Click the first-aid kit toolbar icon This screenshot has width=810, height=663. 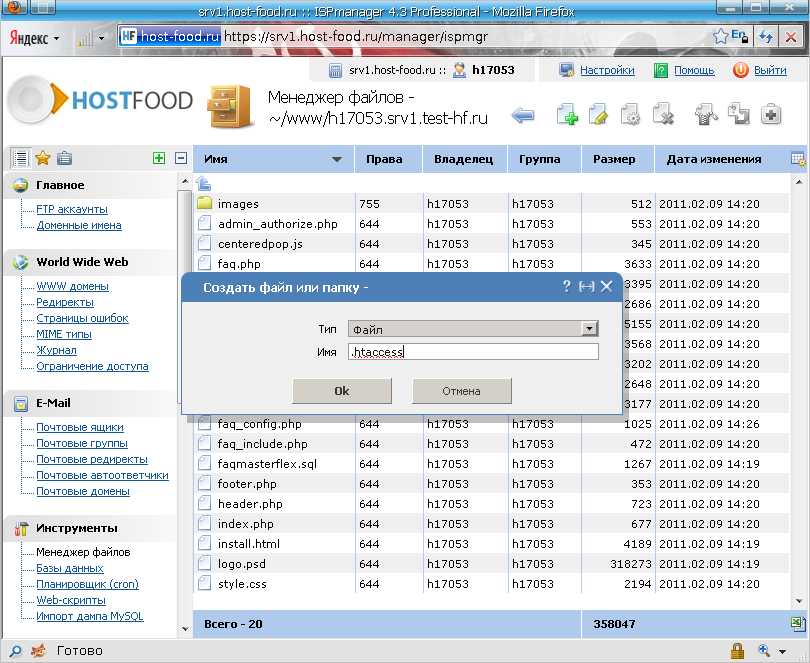pyautogui.click(x=771, y=115)
